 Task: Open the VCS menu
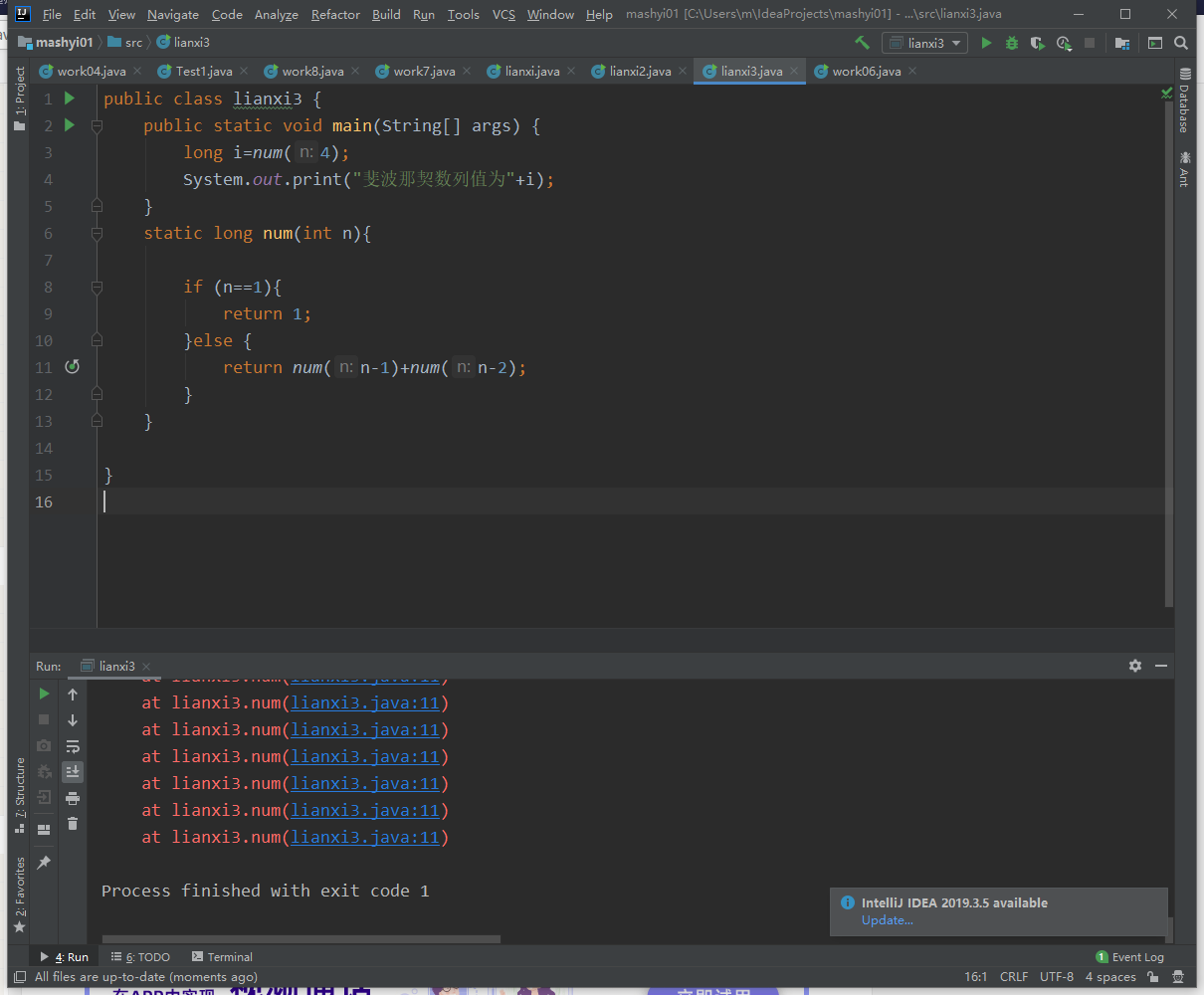point(503,14)
